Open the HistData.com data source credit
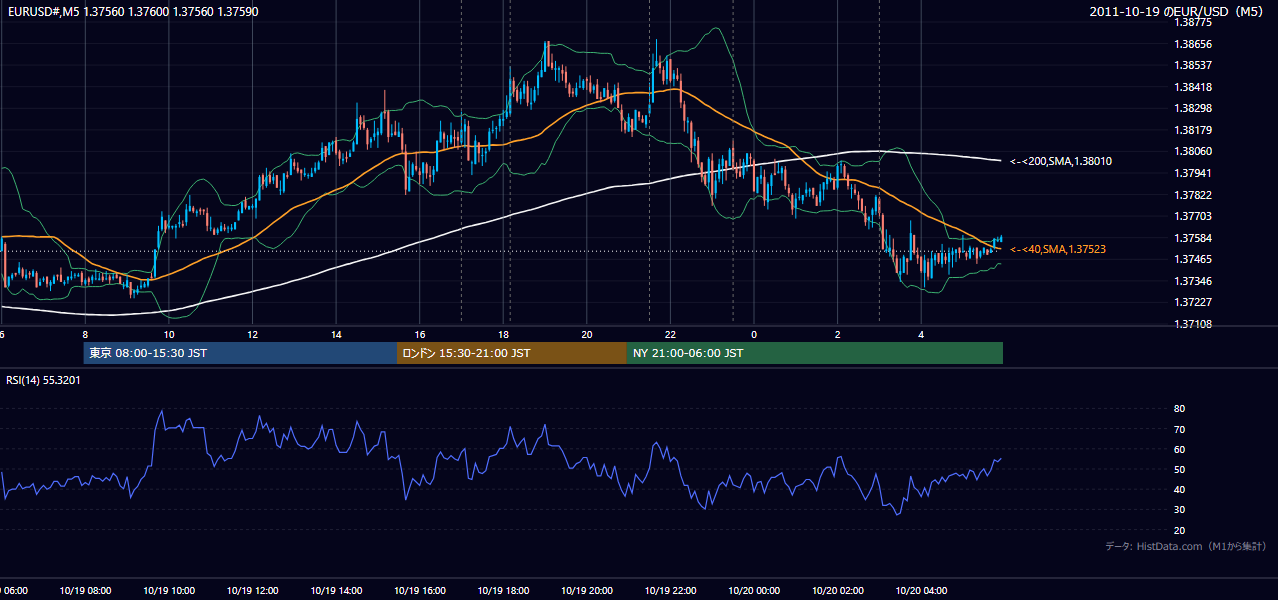Screen dimensions: 1278x600 pos(1185,546)
